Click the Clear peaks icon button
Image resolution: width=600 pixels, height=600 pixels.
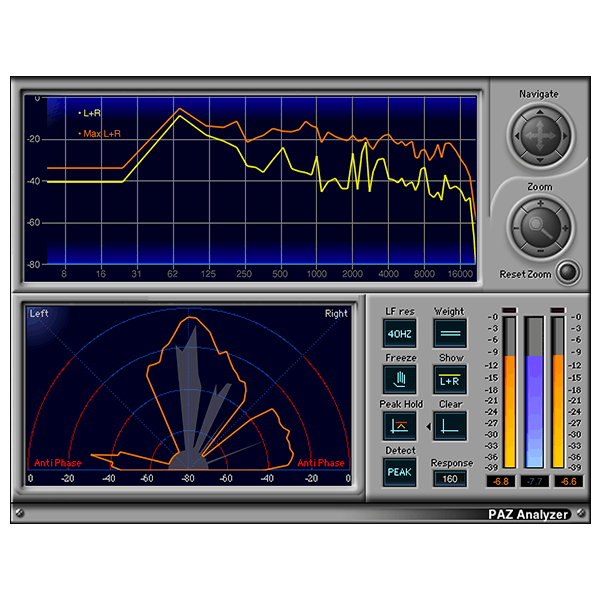coord(450,426)
